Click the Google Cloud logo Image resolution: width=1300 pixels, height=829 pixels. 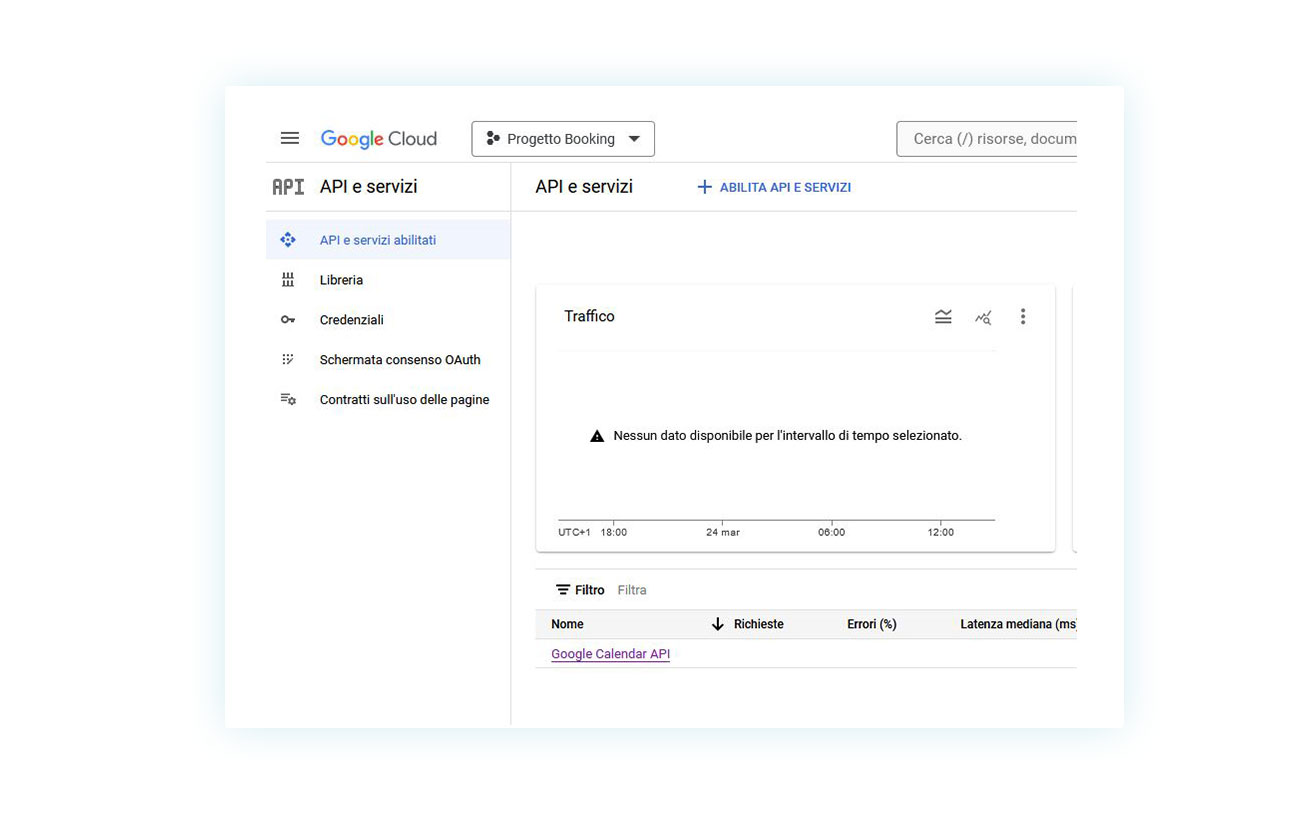(x=379, y=139)
